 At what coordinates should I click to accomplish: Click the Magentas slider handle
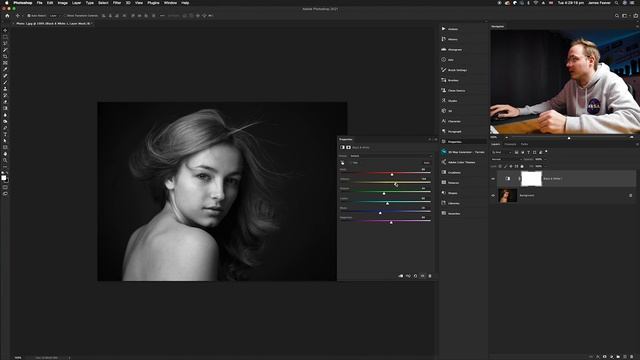(391, 223)
